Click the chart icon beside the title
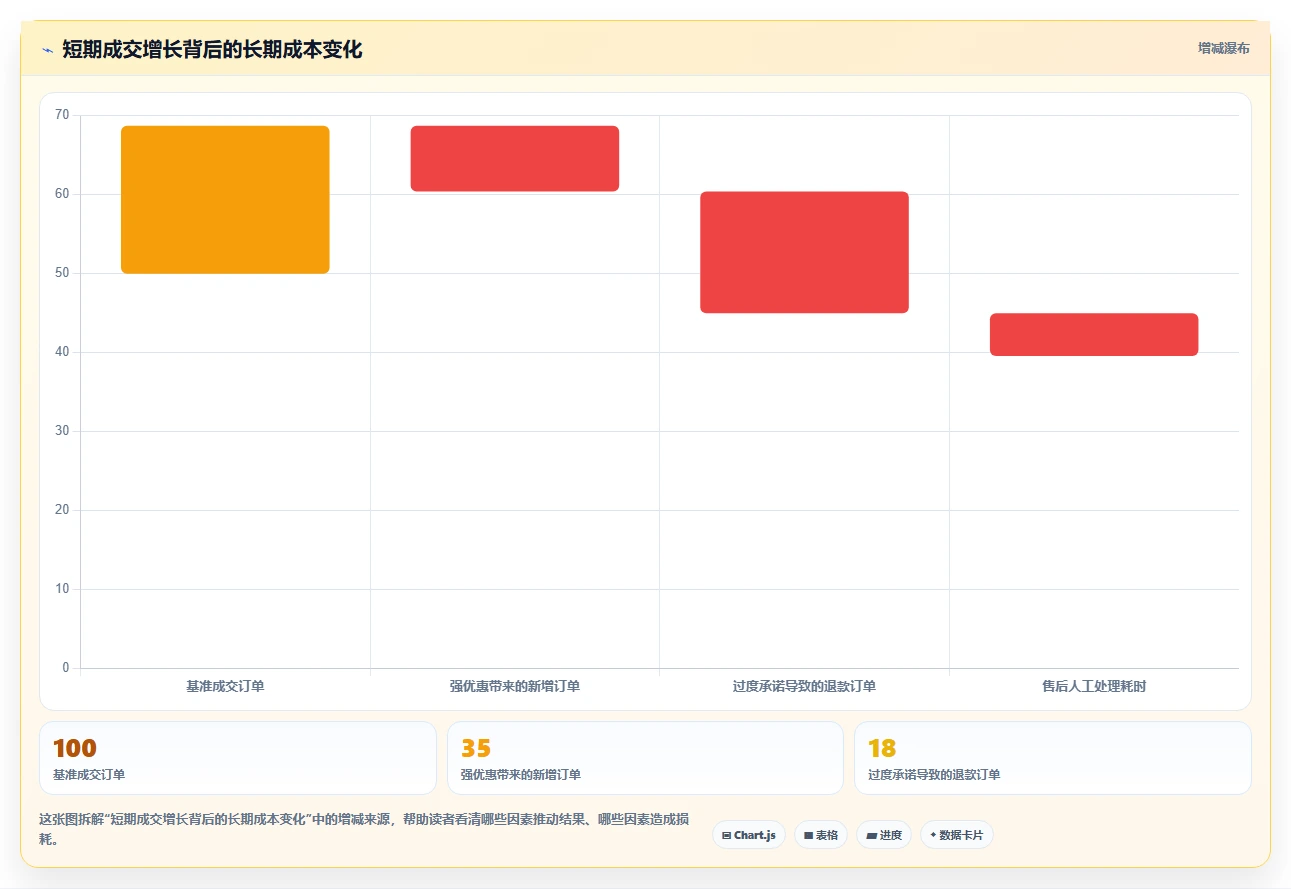The height and width of the screenshot is (889, 1291). 47,50
